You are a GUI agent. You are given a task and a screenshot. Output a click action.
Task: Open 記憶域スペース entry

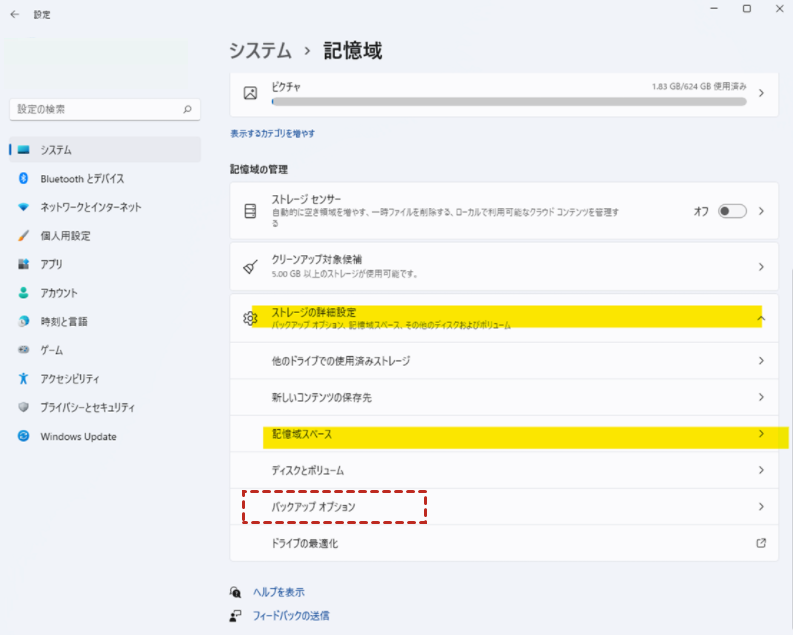(504, 434)
